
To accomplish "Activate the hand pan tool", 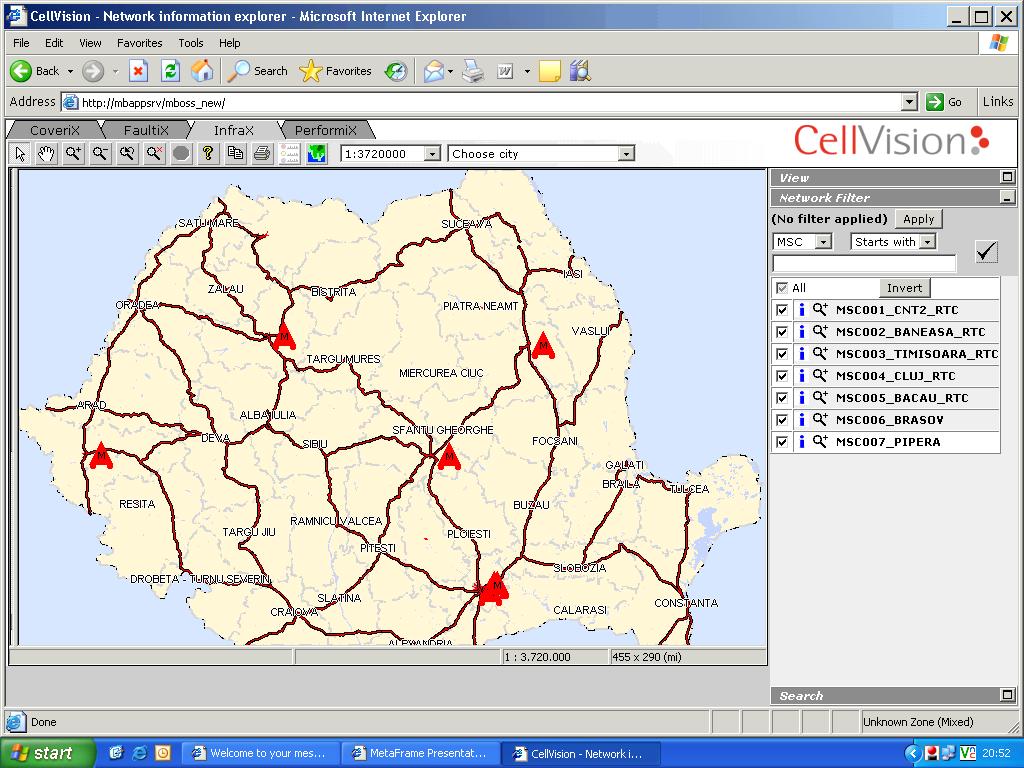I will (x=46, y=154).
